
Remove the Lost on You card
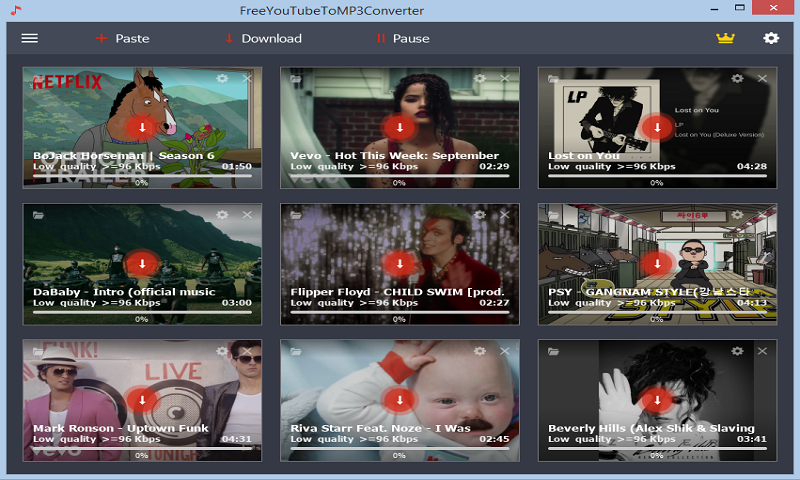tap(762, 79)
